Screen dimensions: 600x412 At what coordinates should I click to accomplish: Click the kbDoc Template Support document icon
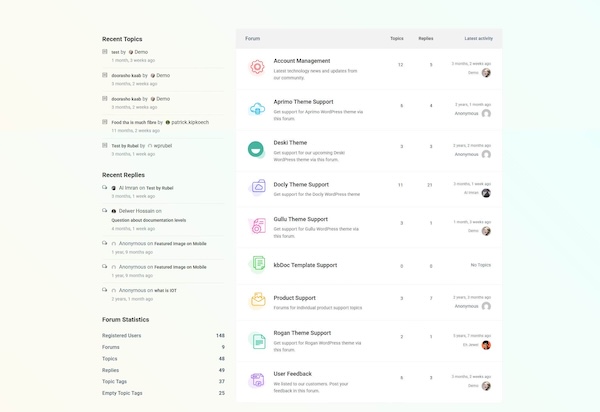[258, 264]
